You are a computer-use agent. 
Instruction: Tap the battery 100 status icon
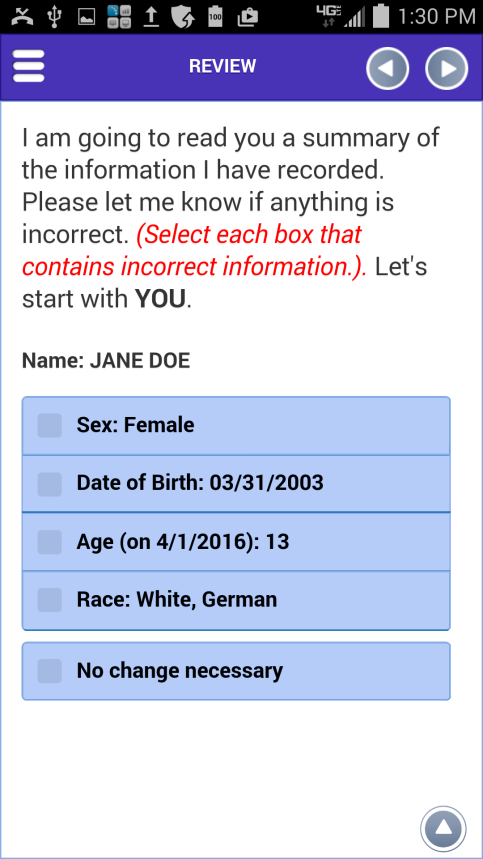tap(215, 17)
